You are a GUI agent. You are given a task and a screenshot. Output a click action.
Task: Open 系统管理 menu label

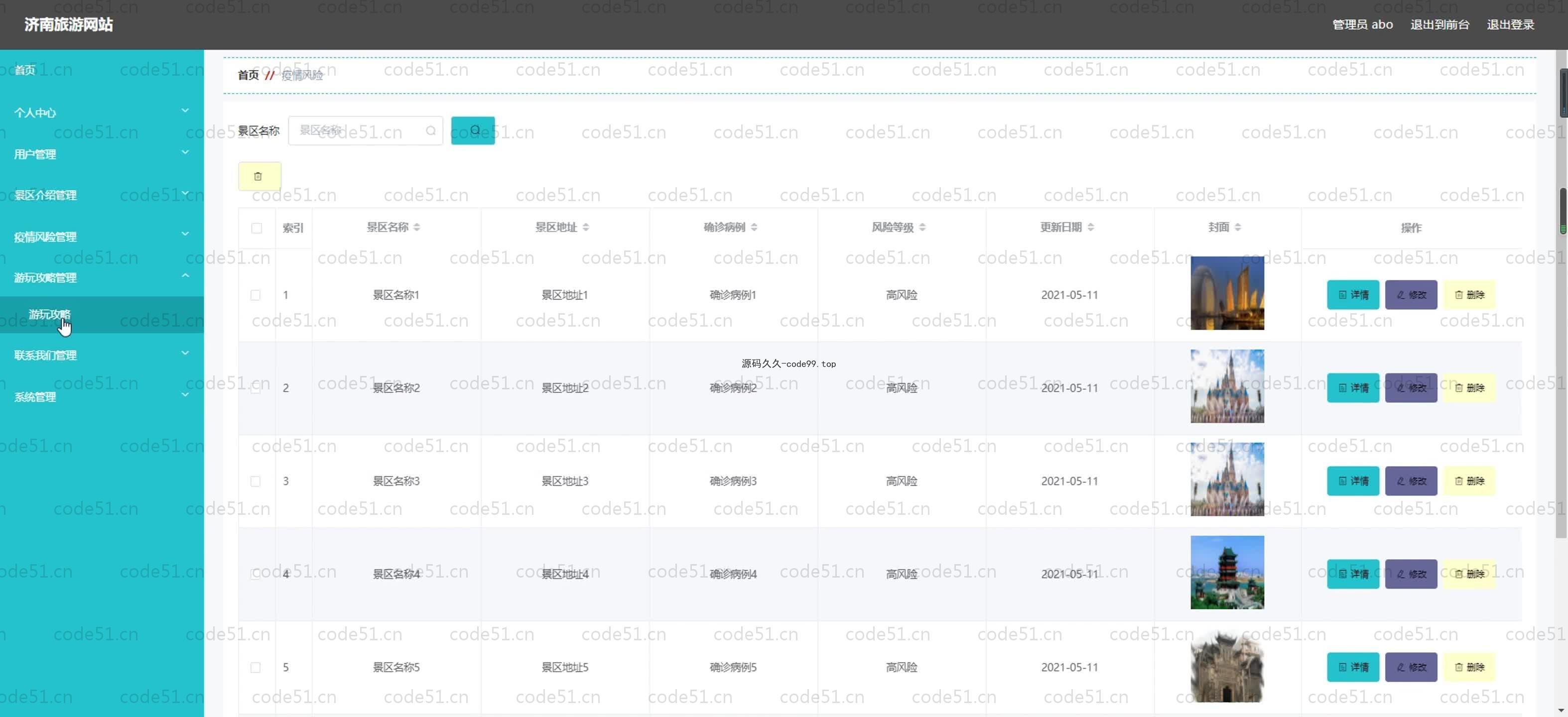click(x=35, y=397)
